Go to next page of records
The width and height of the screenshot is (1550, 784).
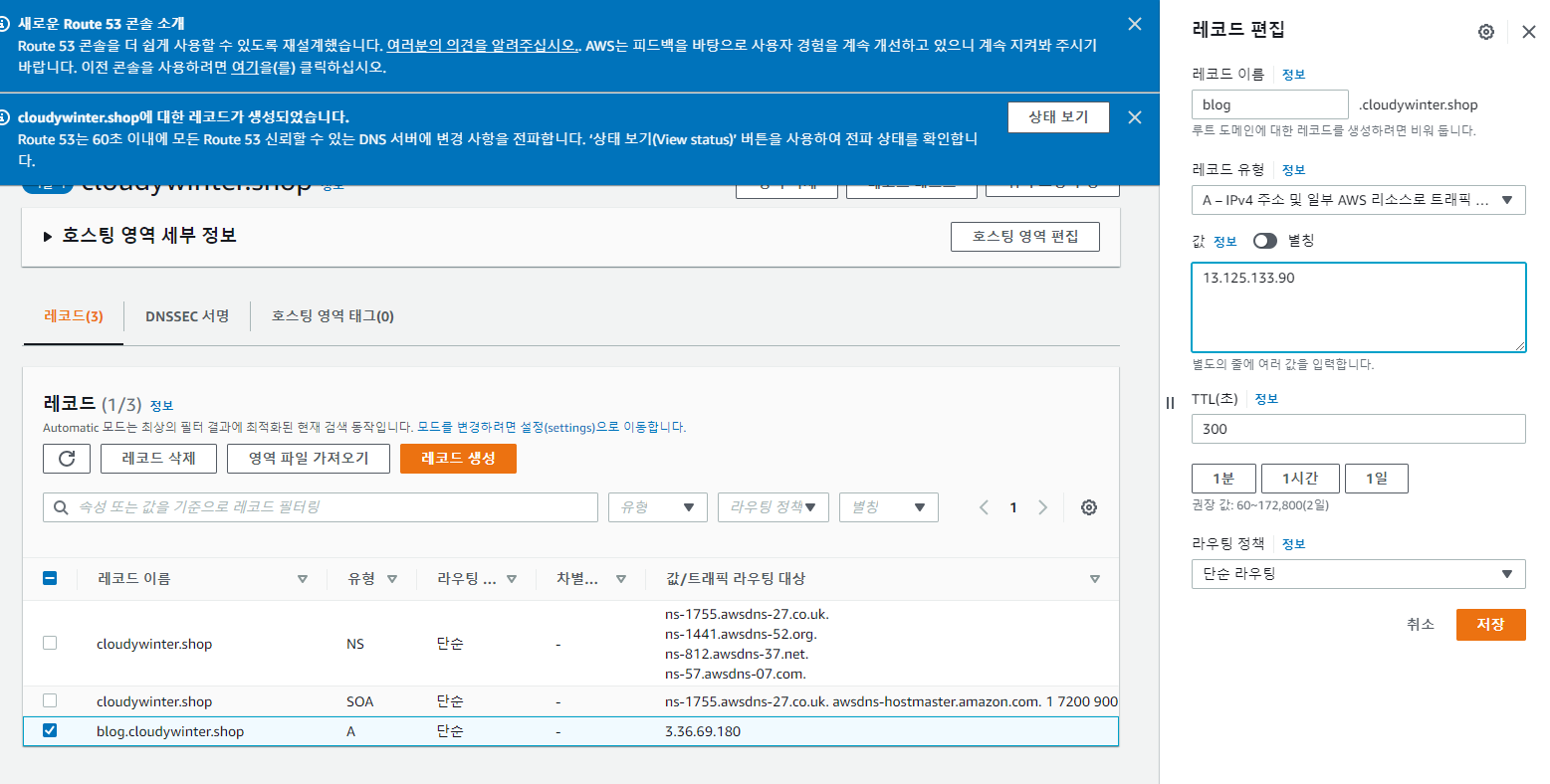pyautogui.click(x=1043, y=507)
